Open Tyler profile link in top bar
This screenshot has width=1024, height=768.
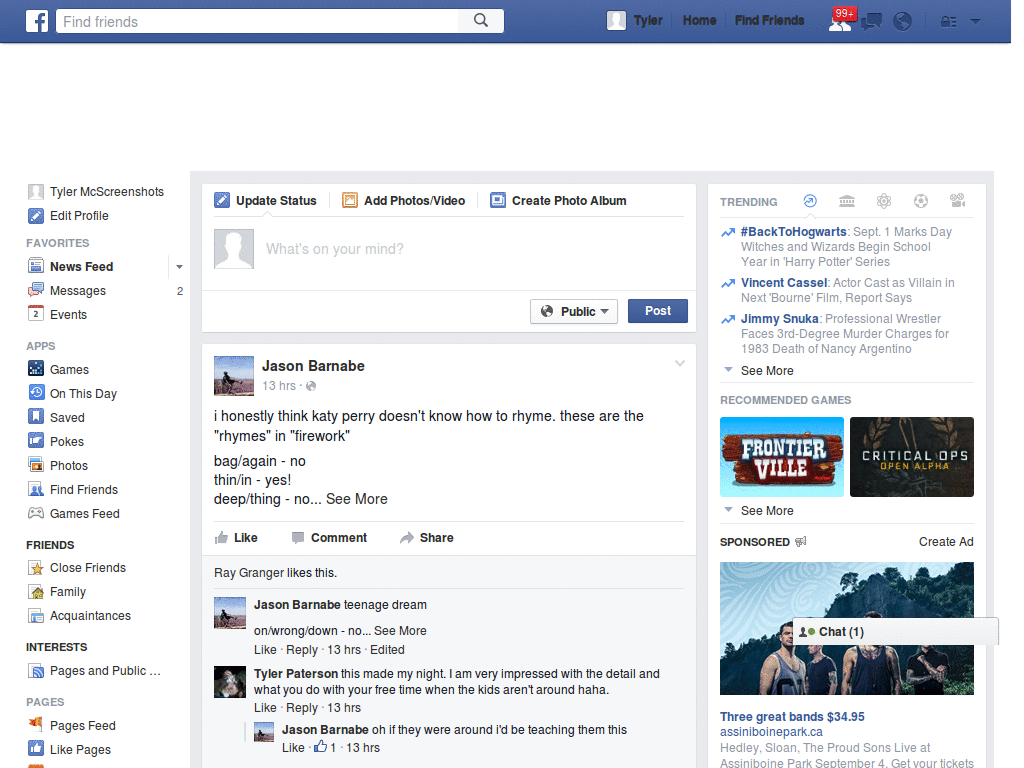(648, 21)
